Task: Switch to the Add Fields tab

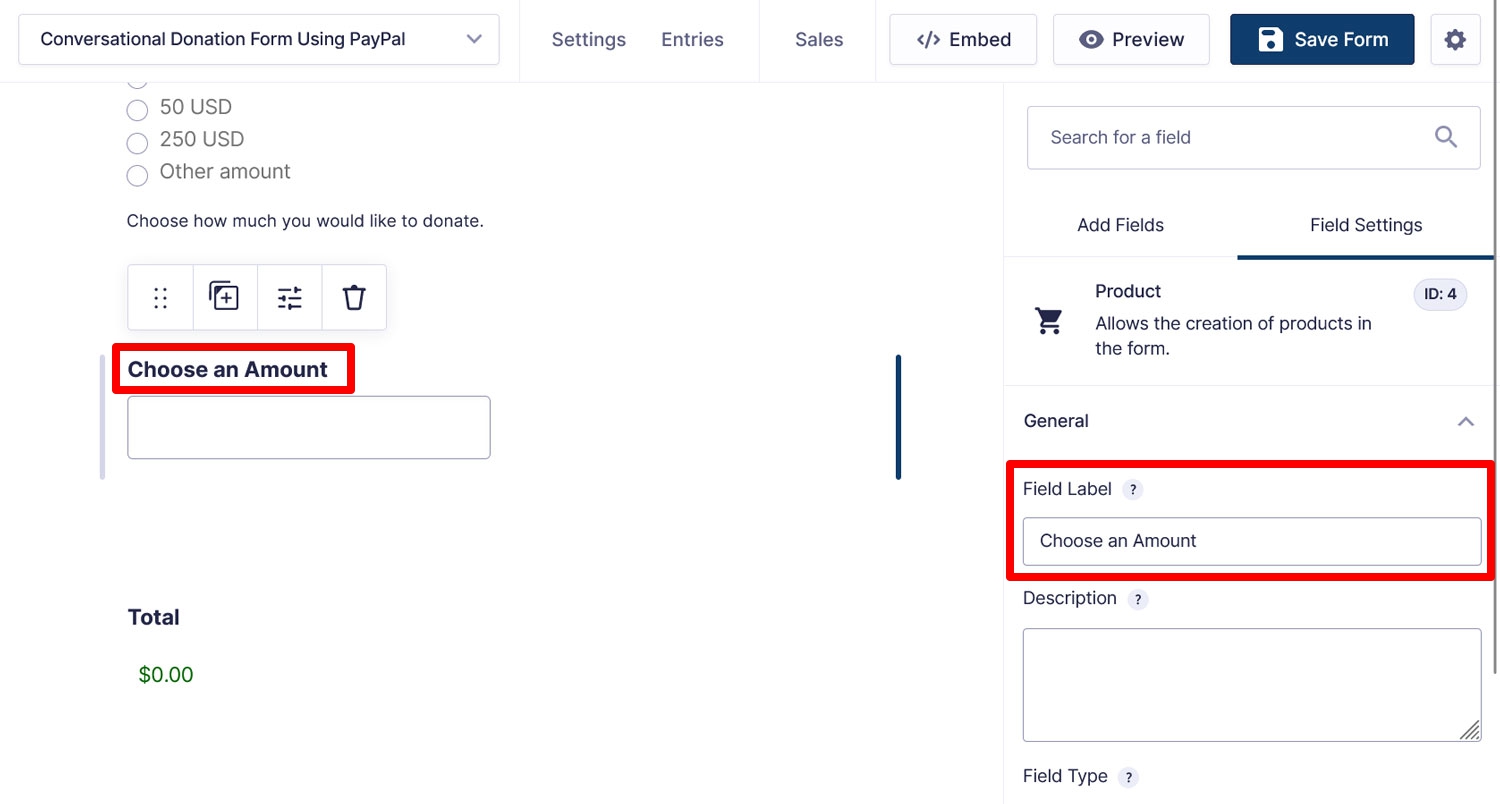Action: click(1120, 225)
